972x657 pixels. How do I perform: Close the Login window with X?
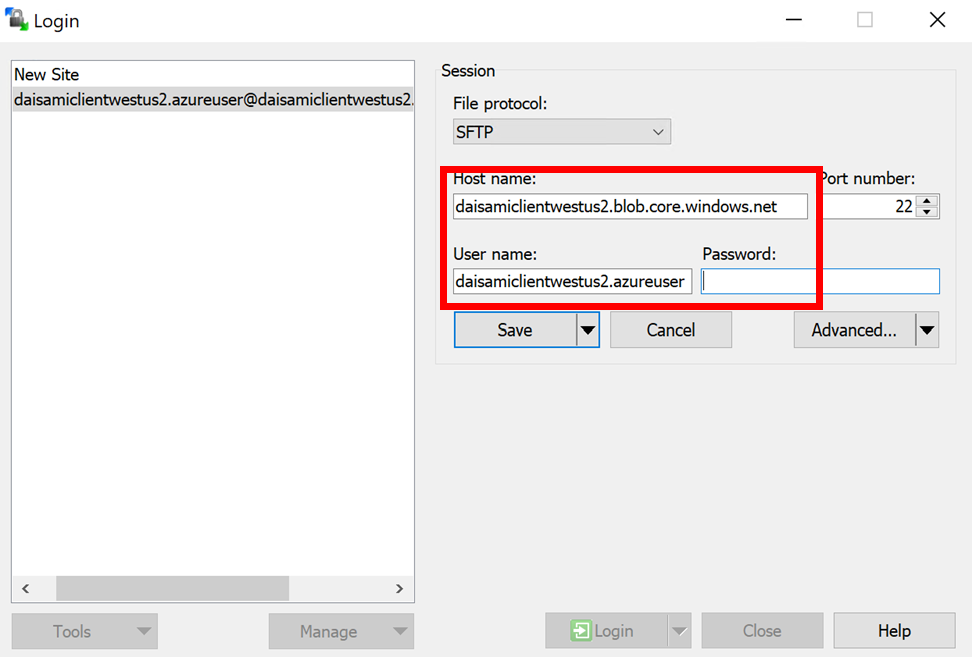[x=937, y=20]
